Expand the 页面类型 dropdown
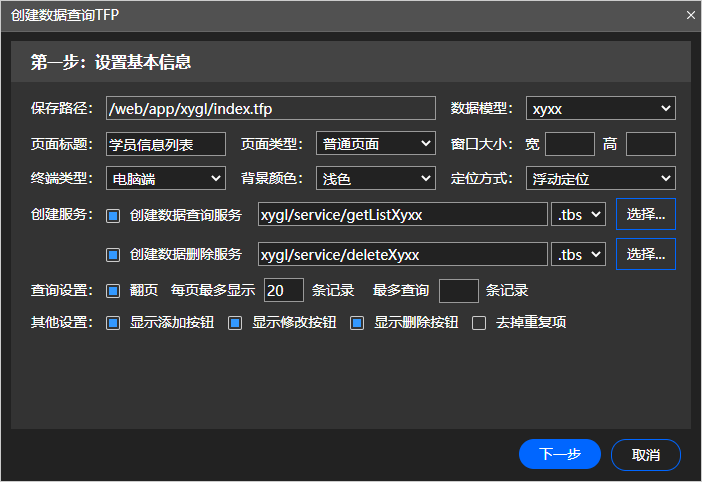Screen dimensions: 702x482 [x=375, y=144]
